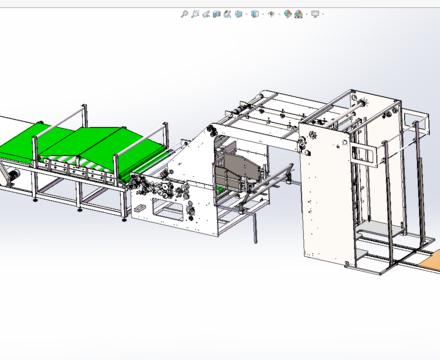440x360 pixels.
Task: Click the Apply Scene icon
Action: (x=299, y=14)
